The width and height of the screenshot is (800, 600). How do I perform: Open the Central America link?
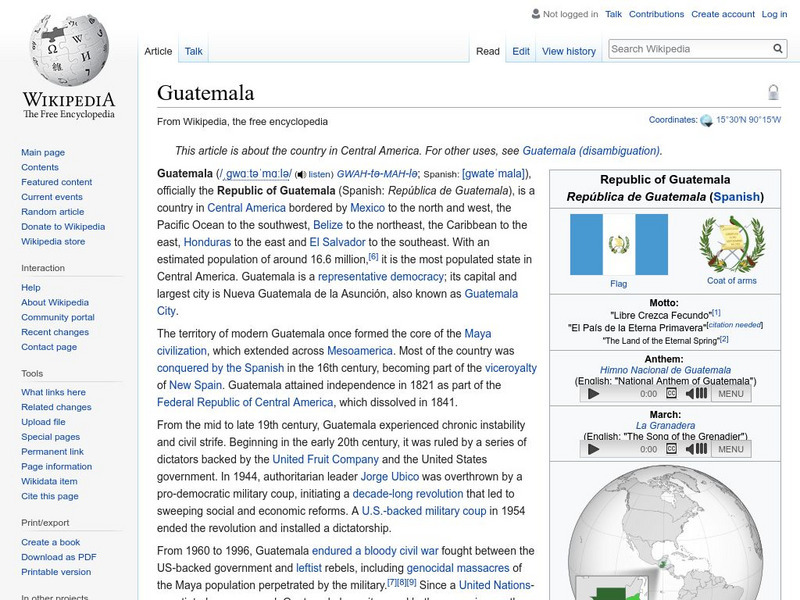[246, 208]
